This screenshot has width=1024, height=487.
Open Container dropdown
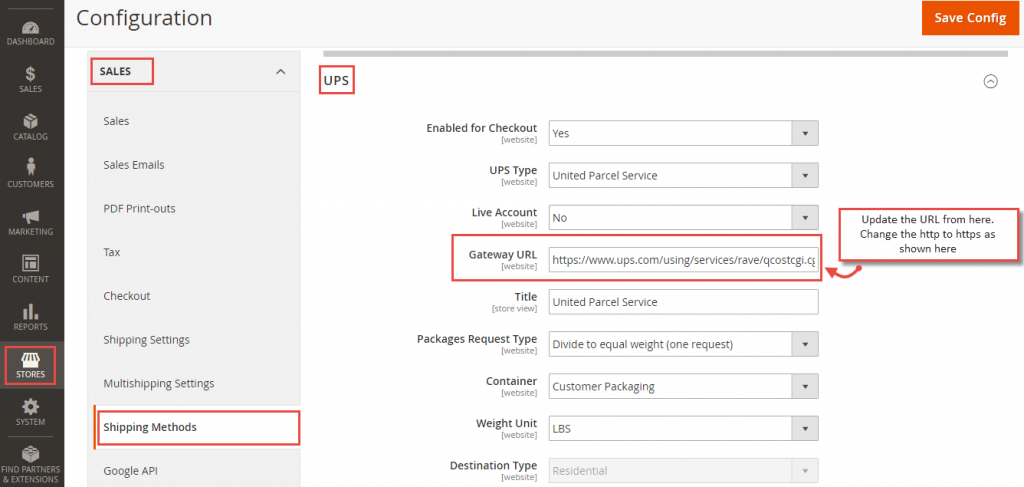point(683,386)
